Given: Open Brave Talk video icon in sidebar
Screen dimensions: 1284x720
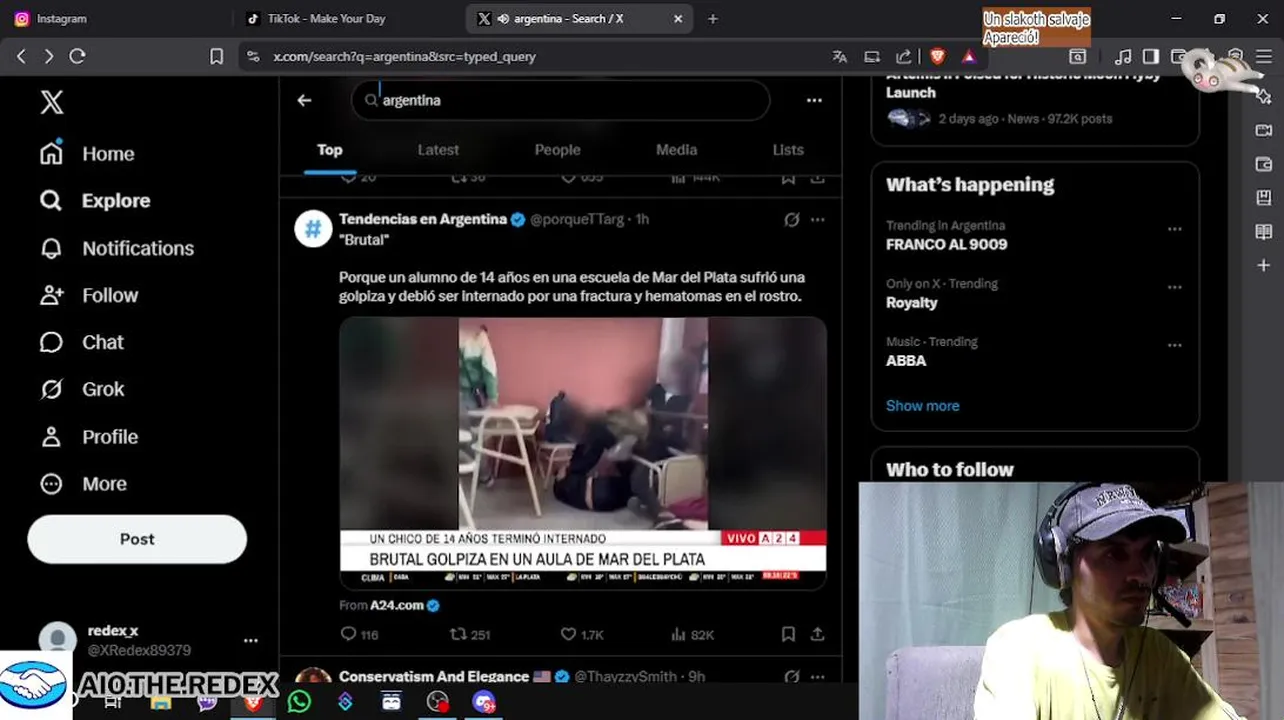Looking at the screenshot, I should point(1264,130).
